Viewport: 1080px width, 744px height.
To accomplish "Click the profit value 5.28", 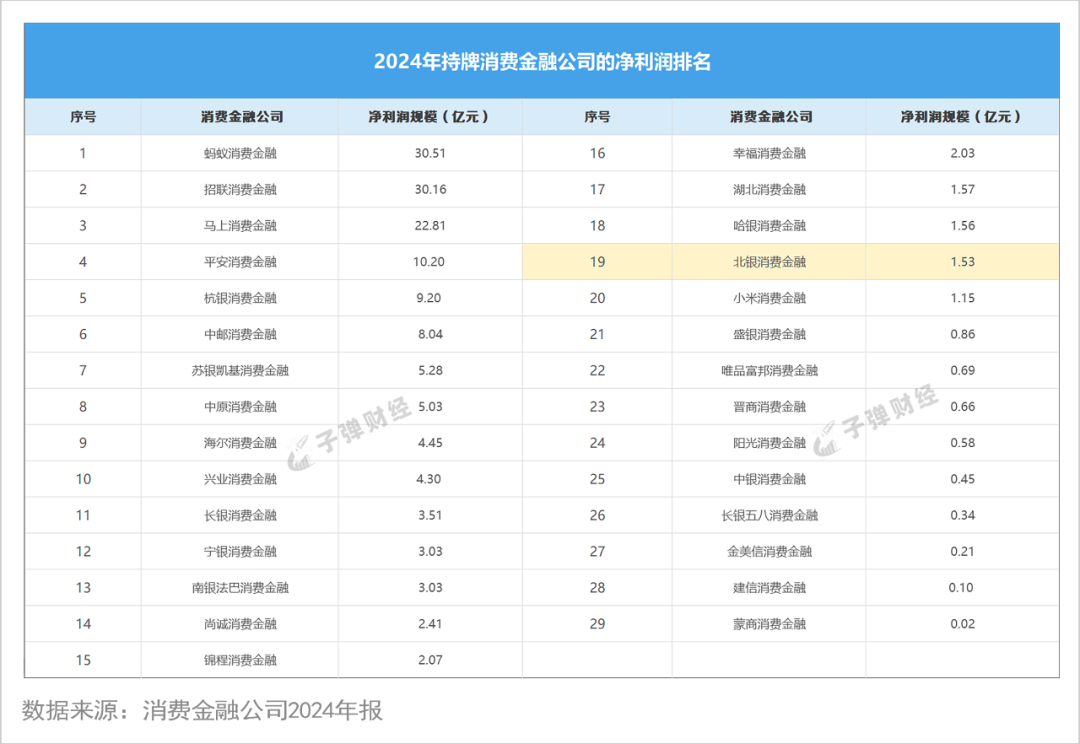I will 430,371.
